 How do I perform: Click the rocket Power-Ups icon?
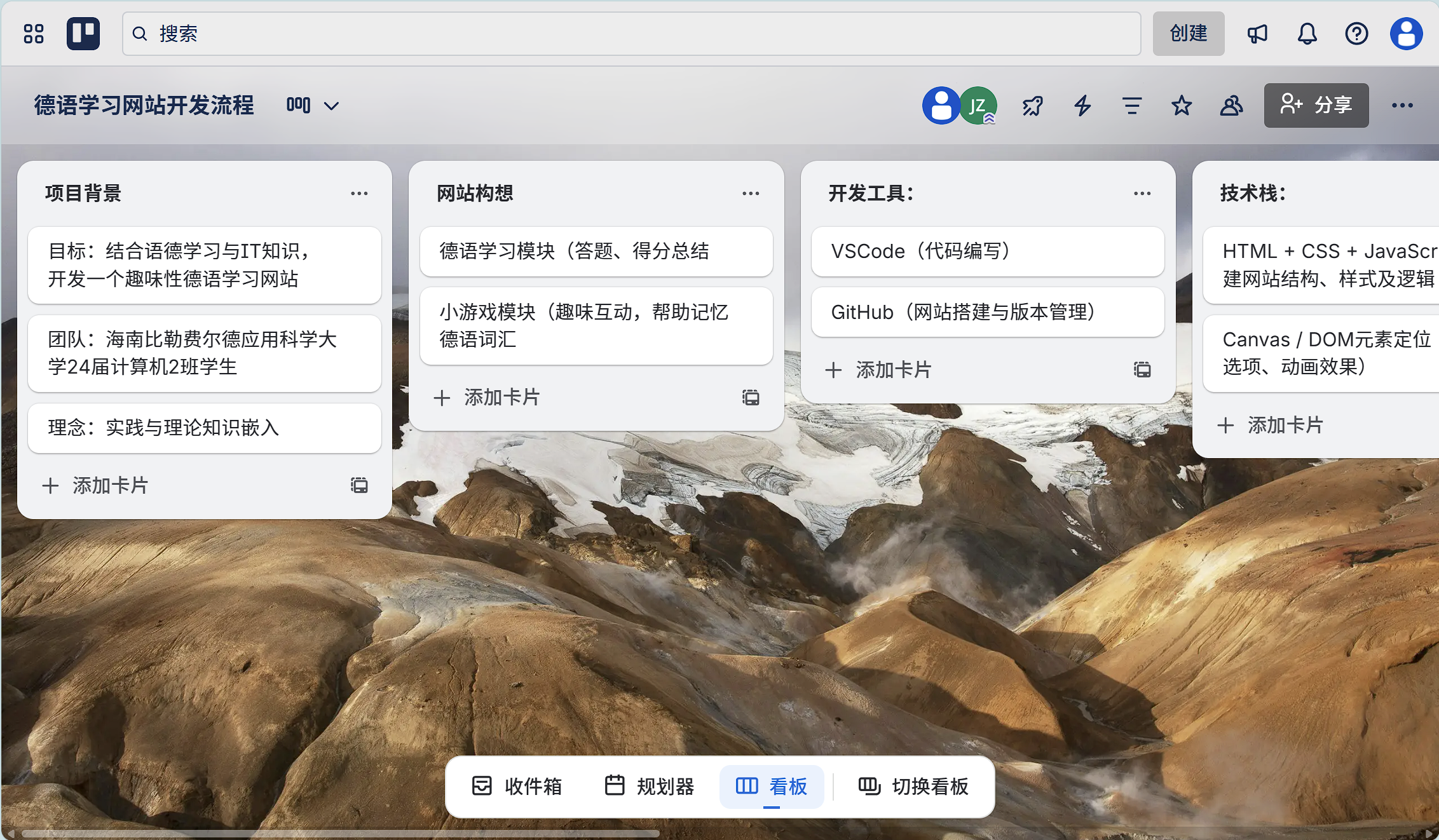[1033, 105]
